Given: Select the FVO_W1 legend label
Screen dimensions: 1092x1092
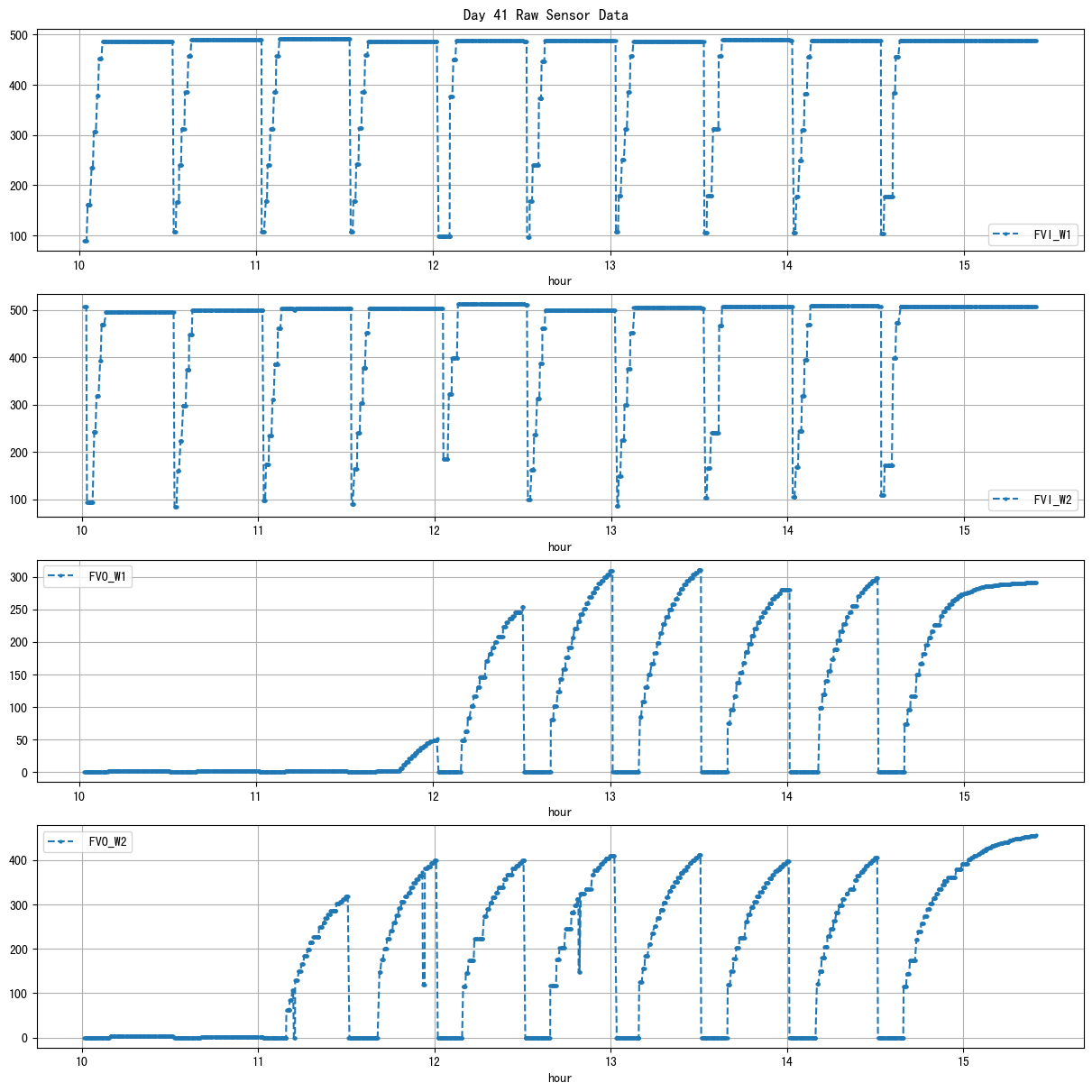Looking at the screenshot, I should pyautogui.click(x=108, y=577).
